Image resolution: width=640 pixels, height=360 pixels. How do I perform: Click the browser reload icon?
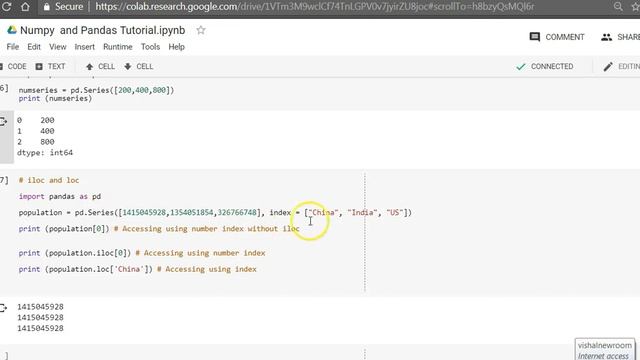tap(7, 7)
